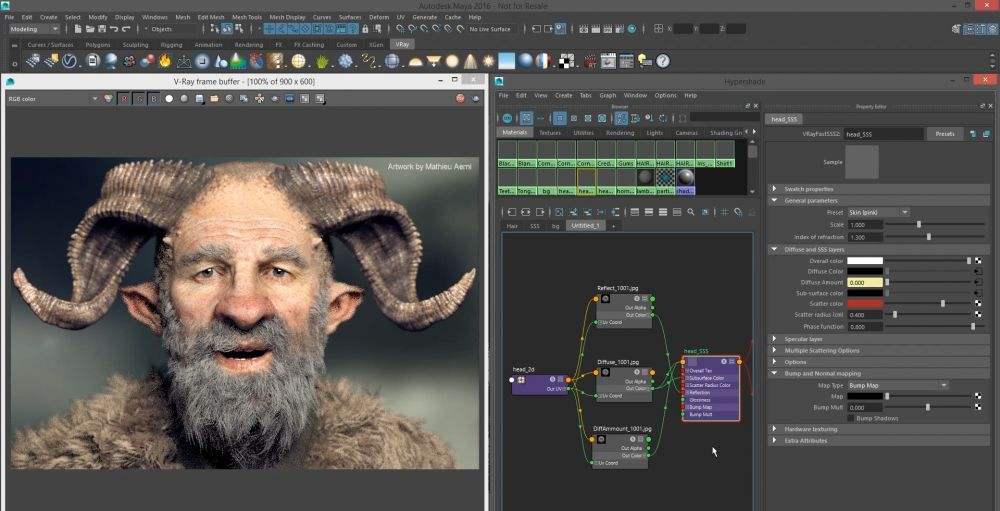This screenshot has height=511, width=1000.
Task: Click the fire flame icon on the VRay shelf
Action: 165,61
